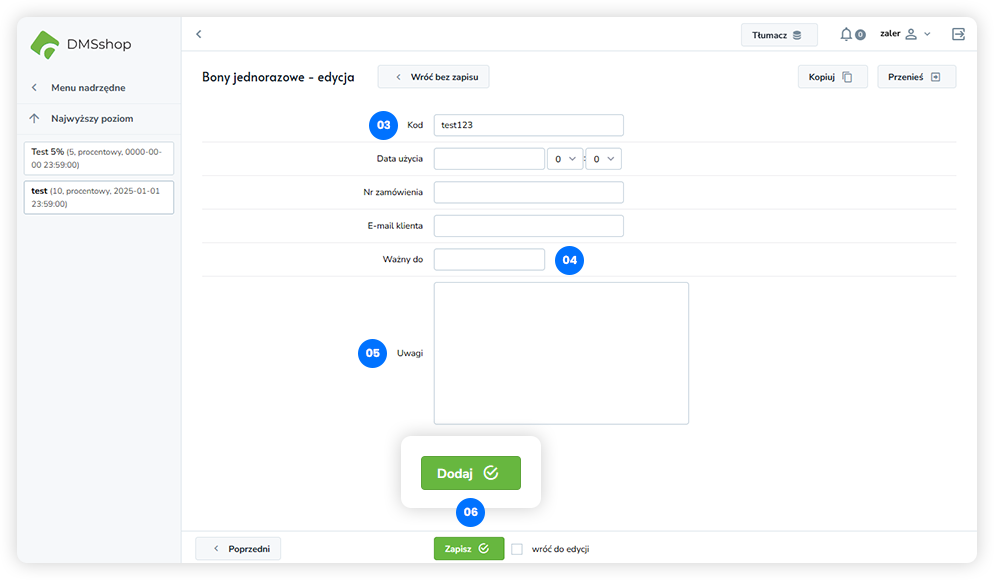Click the Kopiuj button
This screenshot has width=994, height=580.
pos(831,77)
